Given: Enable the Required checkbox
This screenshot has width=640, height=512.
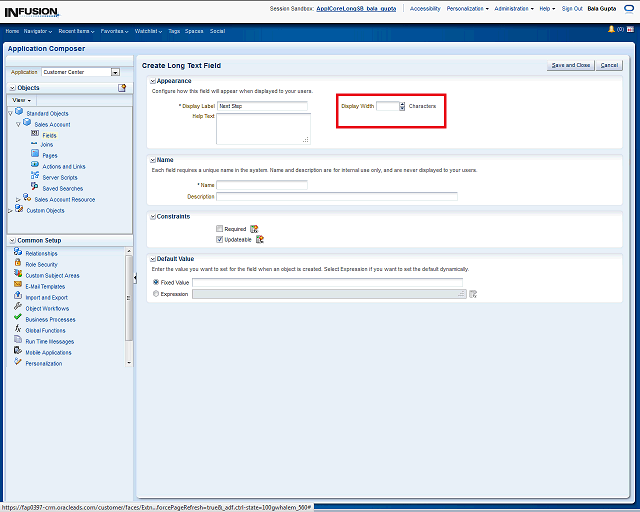Looking at the screenshot, I should point(220,229).
